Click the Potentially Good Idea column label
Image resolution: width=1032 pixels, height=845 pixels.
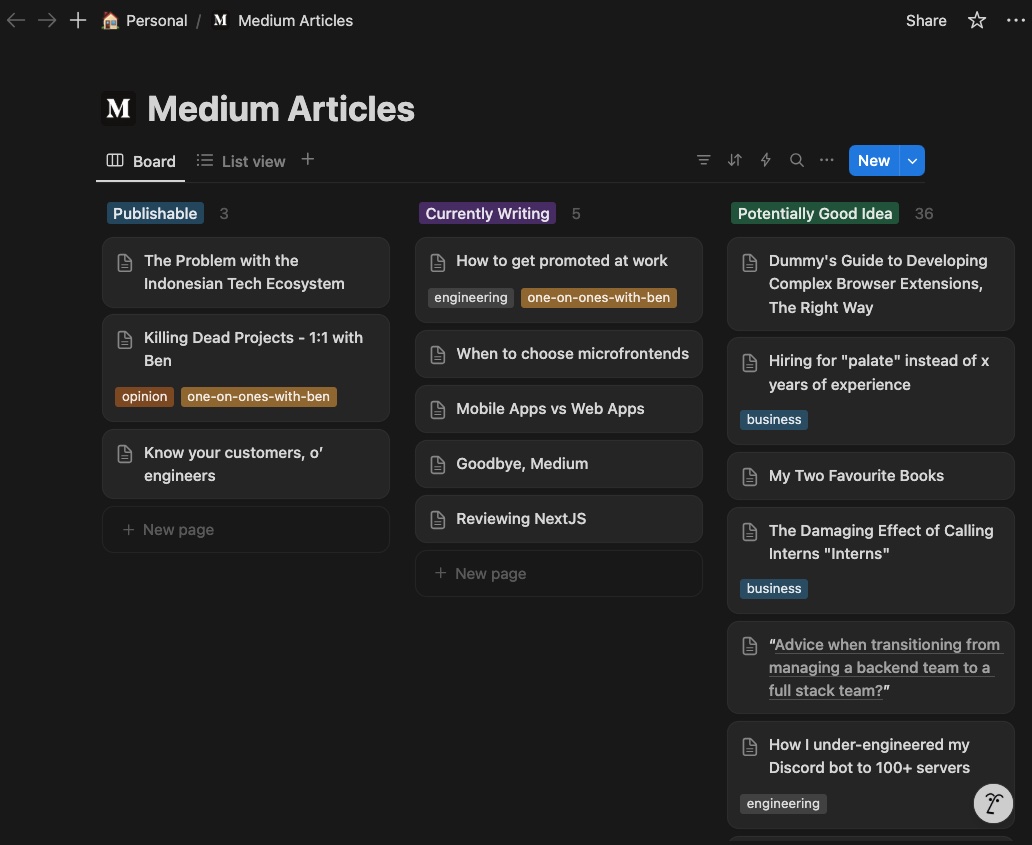pos(815,213)
